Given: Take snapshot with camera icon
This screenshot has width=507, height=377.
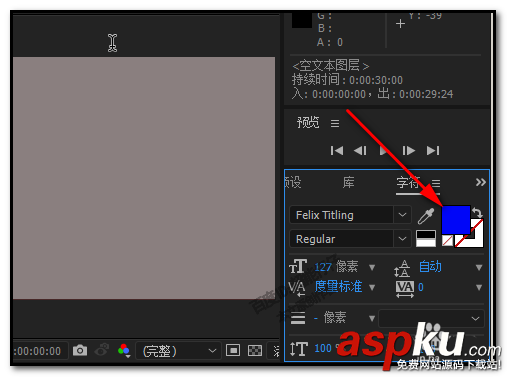Looking at the screenshot, I should point(80,351).
